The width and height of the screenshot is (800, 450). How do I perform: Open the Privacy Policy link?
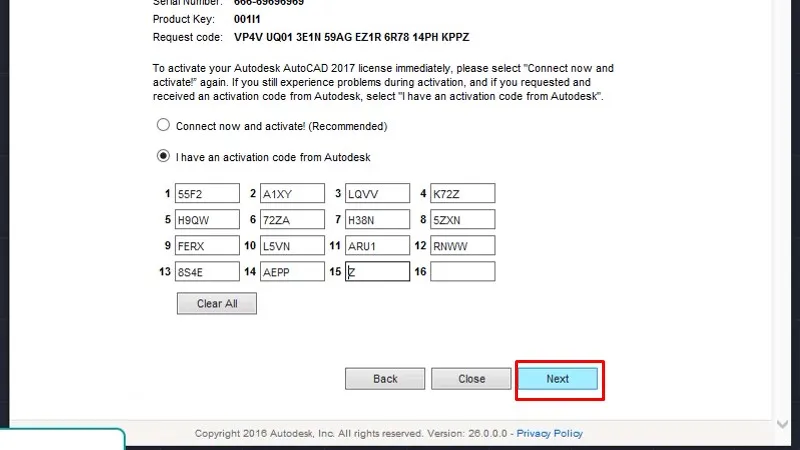[550, 434]
